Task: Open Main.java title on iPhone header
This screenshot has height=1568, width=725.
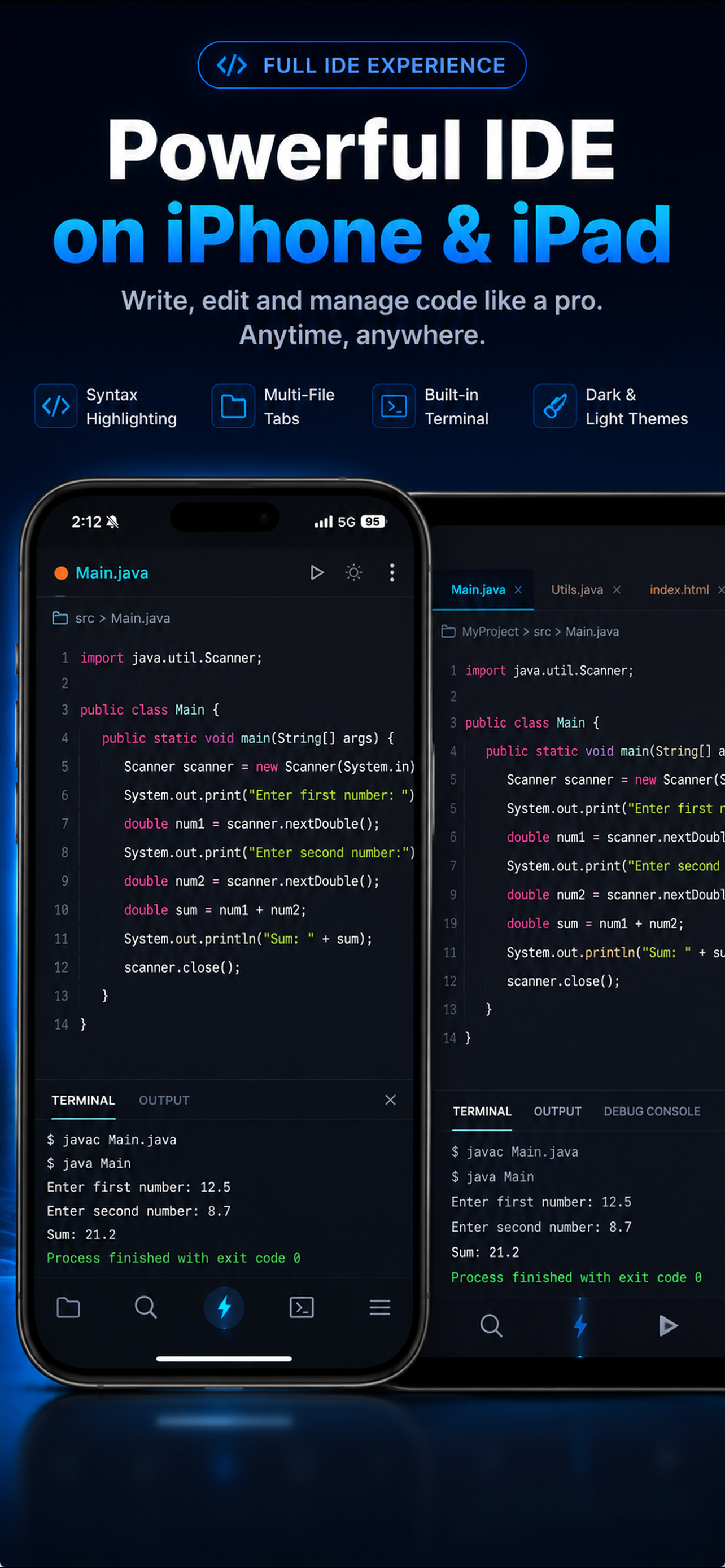Action: point(112,573)
